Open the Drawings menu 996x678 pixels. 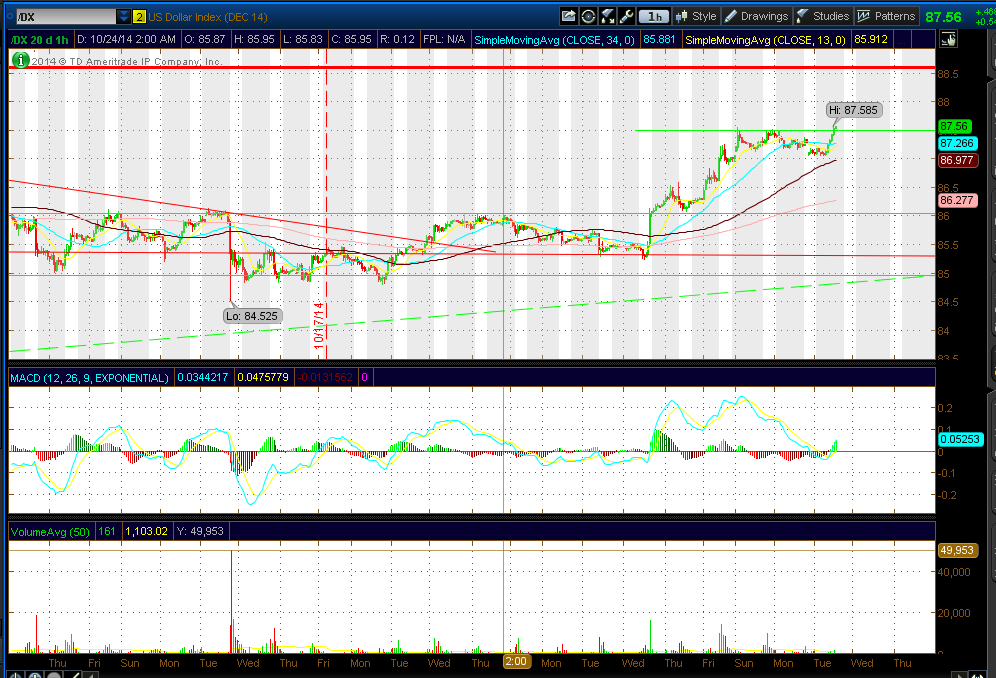(x=756, y=17)
